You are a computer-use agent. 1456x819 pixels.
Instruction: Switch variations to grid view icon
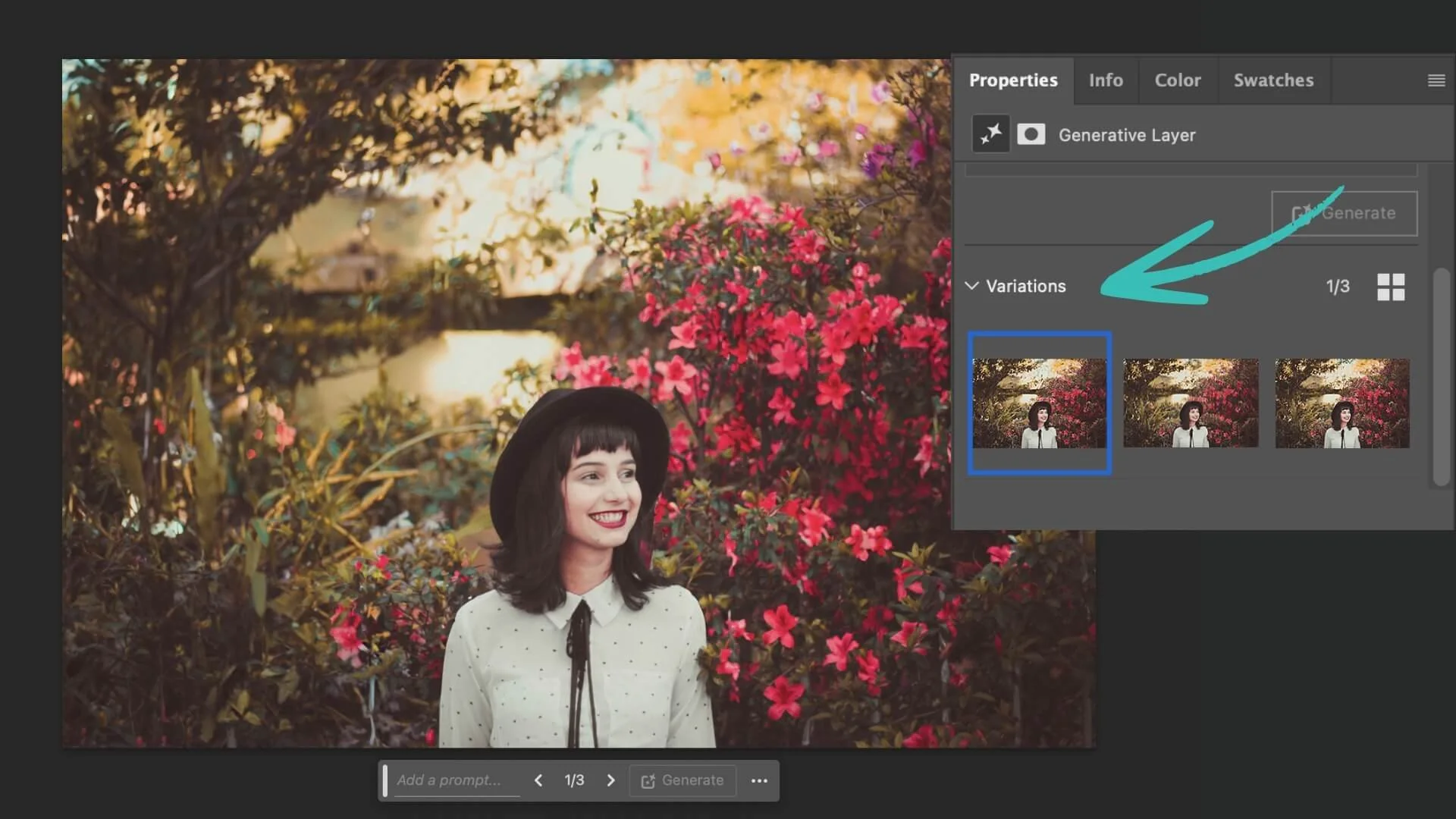coord(1391,287)
